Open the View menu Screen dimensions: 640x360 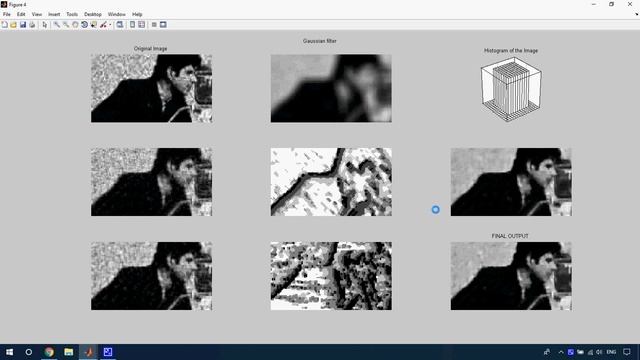(37, 14)
